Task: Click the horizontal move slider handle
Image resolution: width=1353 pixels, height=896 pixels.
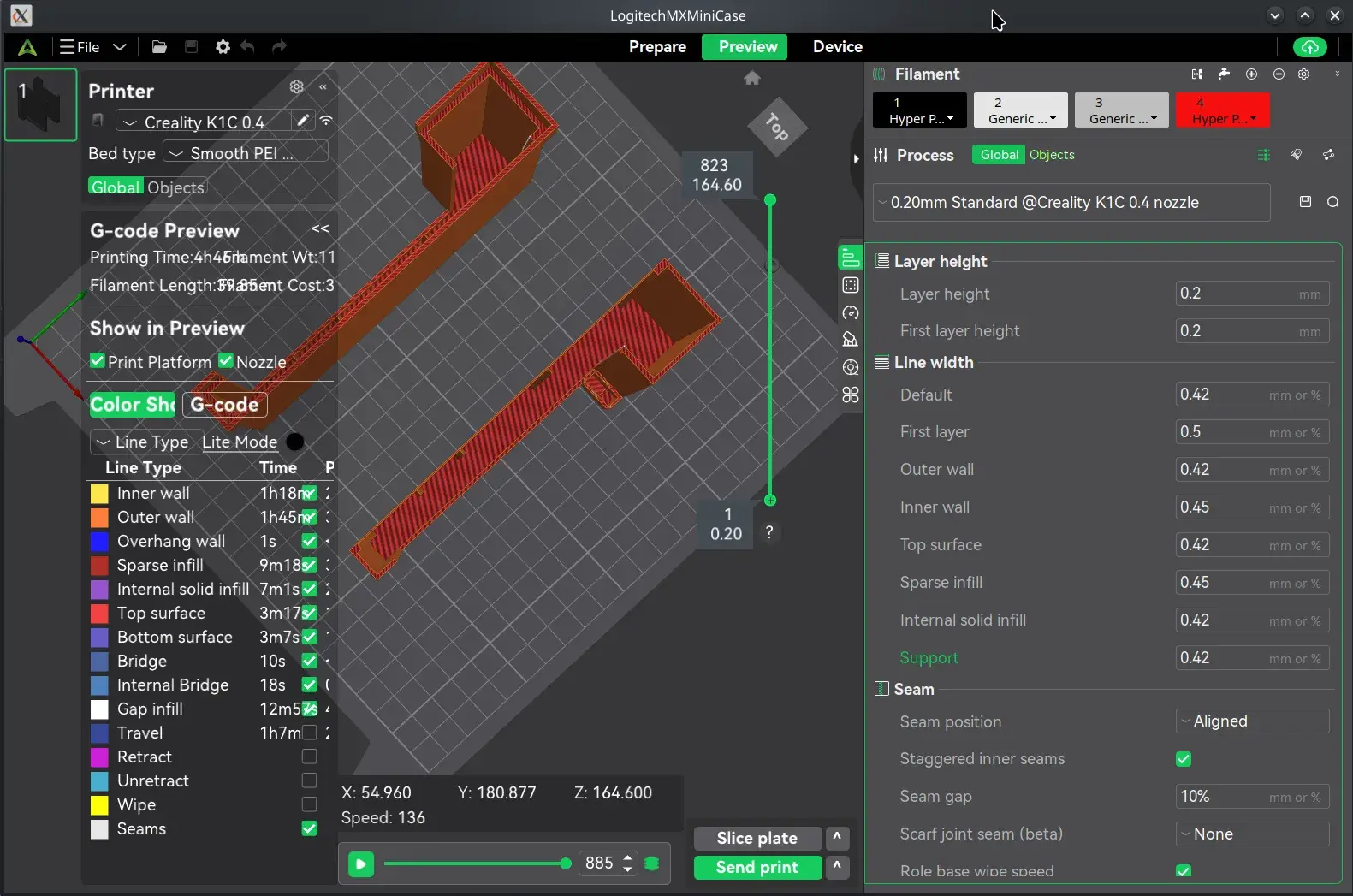Action: [x=565, y=864]
